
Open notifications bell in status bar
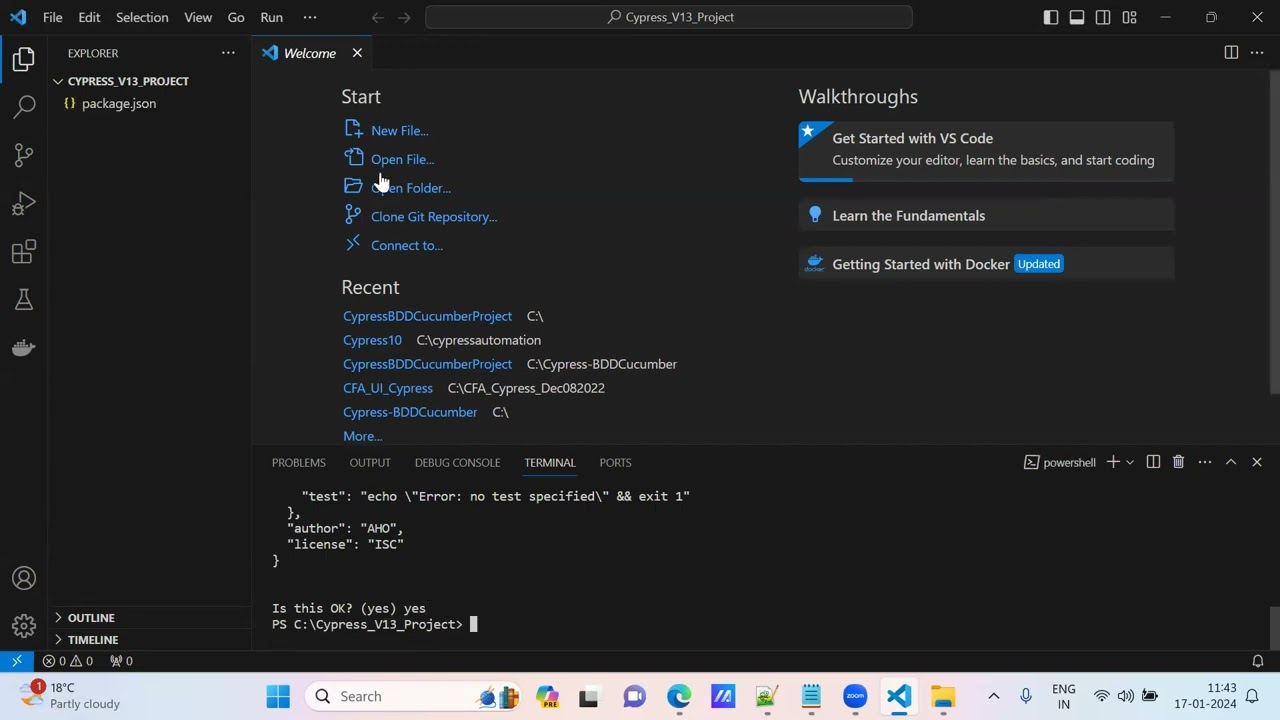pyautogui.click(x=1258, y=661)
